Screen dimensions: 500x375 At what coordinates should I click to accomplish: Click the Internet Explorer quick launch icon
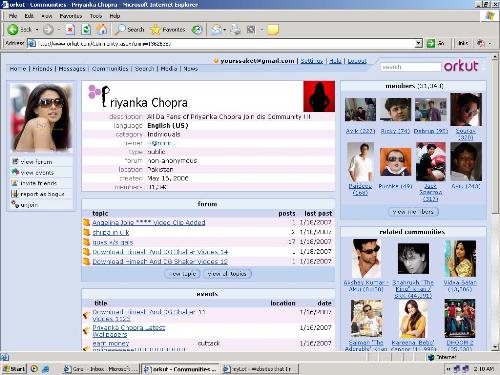pos(45,369)
